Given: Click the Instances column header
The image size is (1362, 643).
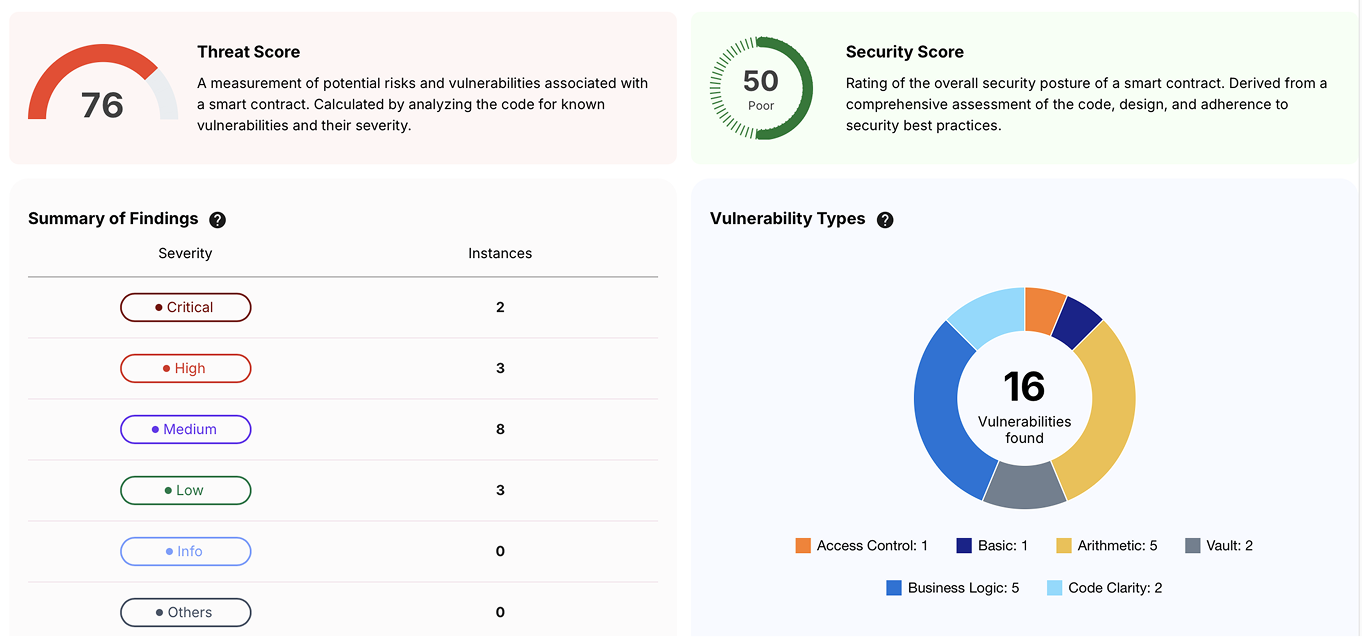Looking at the screenshot, I should coord(500,253).
